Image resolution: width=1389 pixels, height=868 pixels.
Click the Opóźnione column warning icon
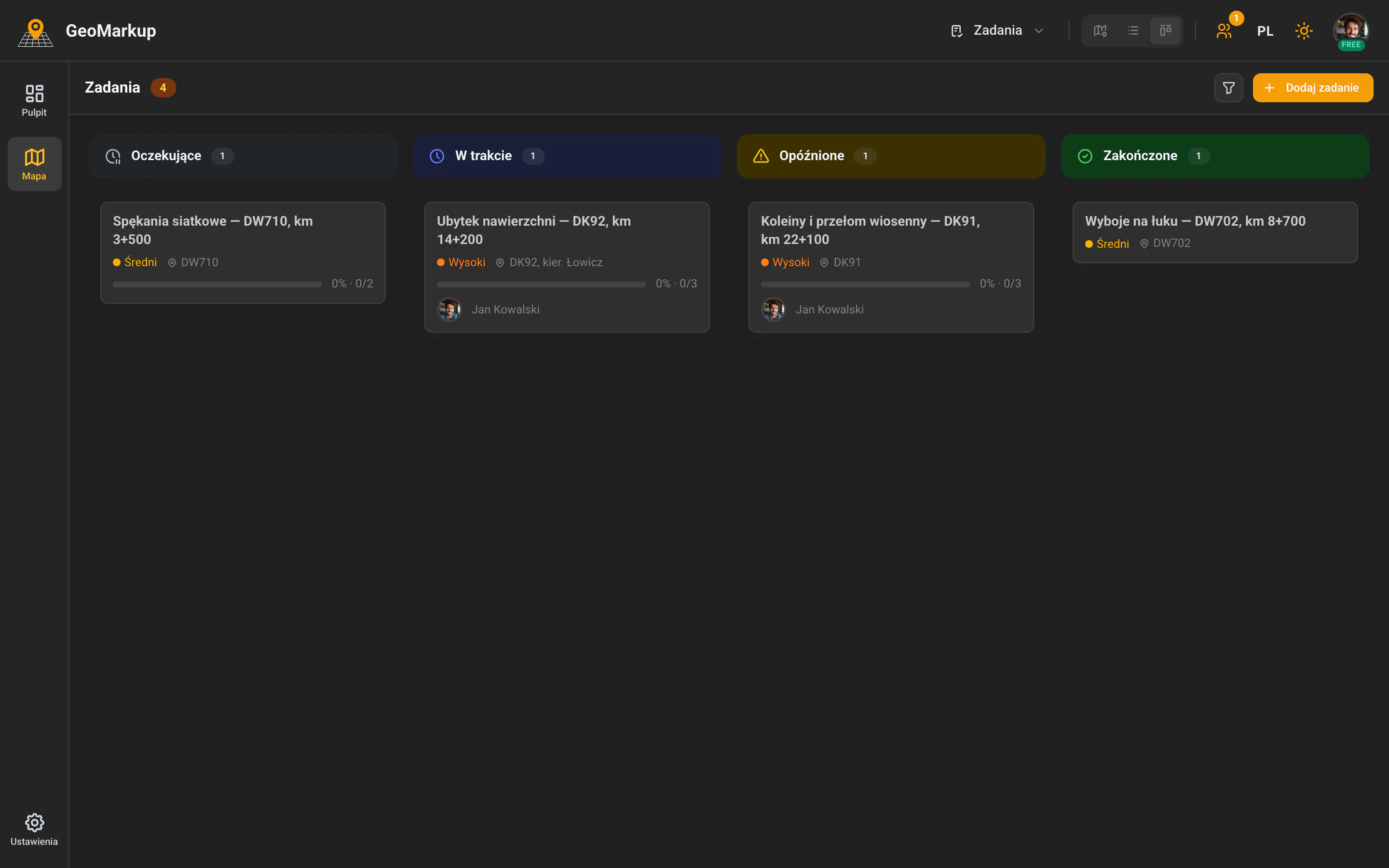tap(761, 156)
